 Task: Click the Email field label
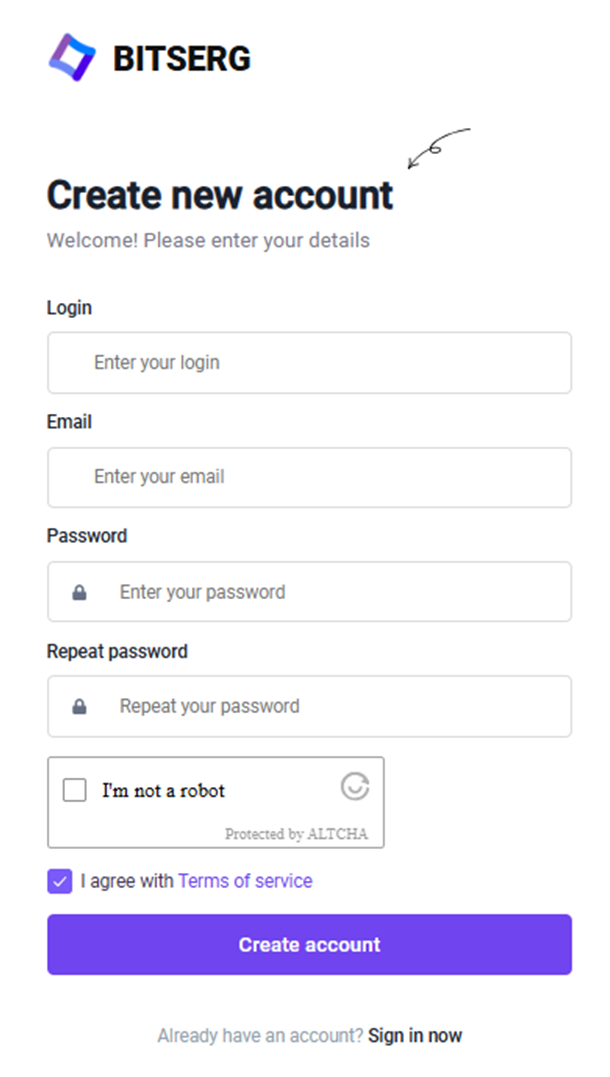click(69, 422)
